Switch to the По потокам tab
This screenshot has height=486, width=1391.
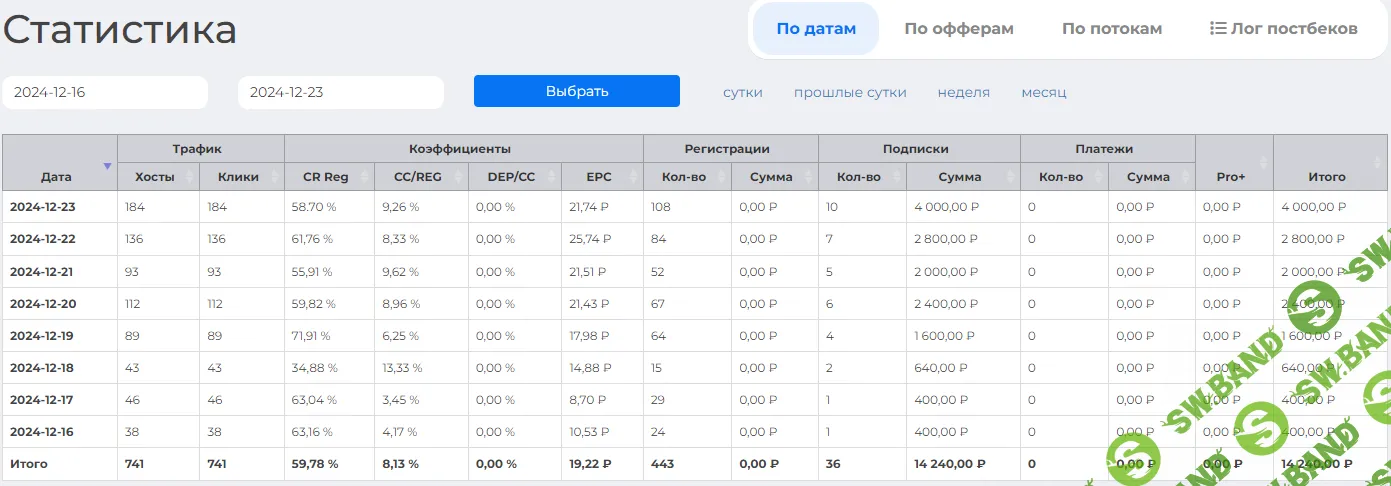(1111, 29)
